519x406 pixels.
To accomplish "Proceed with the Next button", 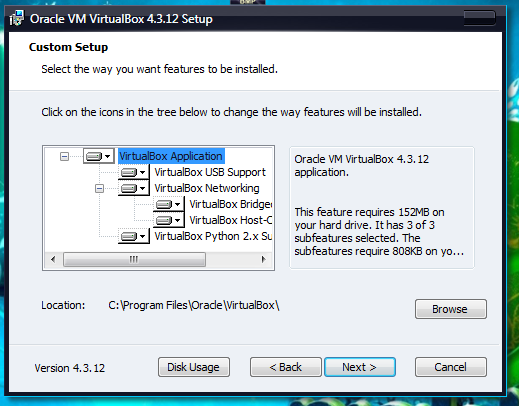I will [x=360, y=367].
